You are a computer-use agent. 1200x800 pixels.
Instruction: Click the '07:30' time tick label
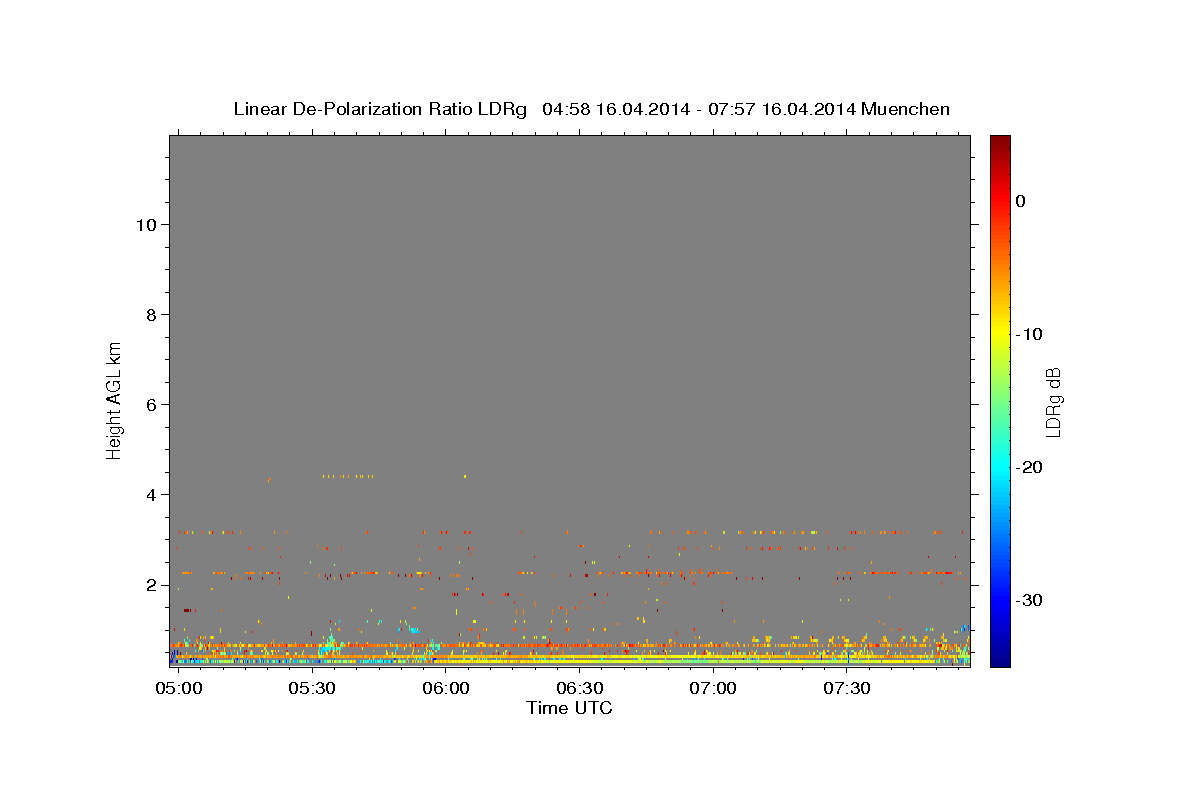(x=847, y=688)
